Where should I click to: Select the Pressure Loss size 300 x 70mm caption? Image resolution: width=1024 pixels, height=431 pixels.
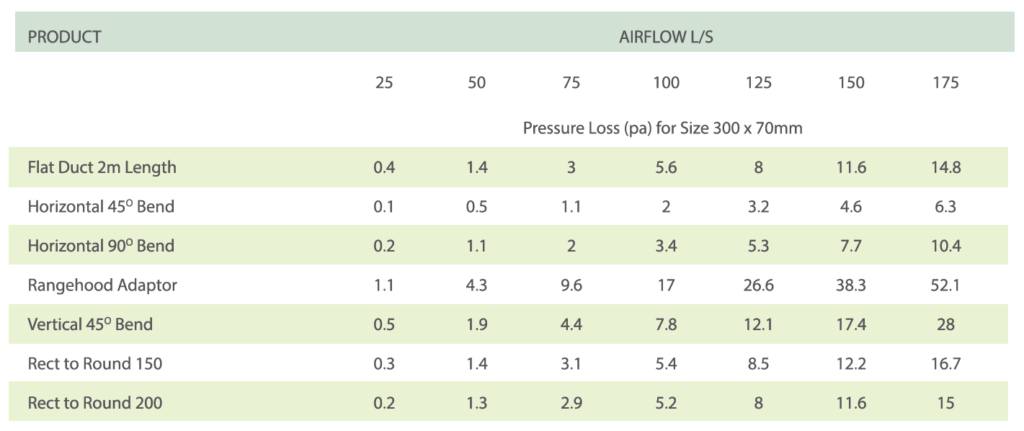pyautogui.click(x=662, y=129)
